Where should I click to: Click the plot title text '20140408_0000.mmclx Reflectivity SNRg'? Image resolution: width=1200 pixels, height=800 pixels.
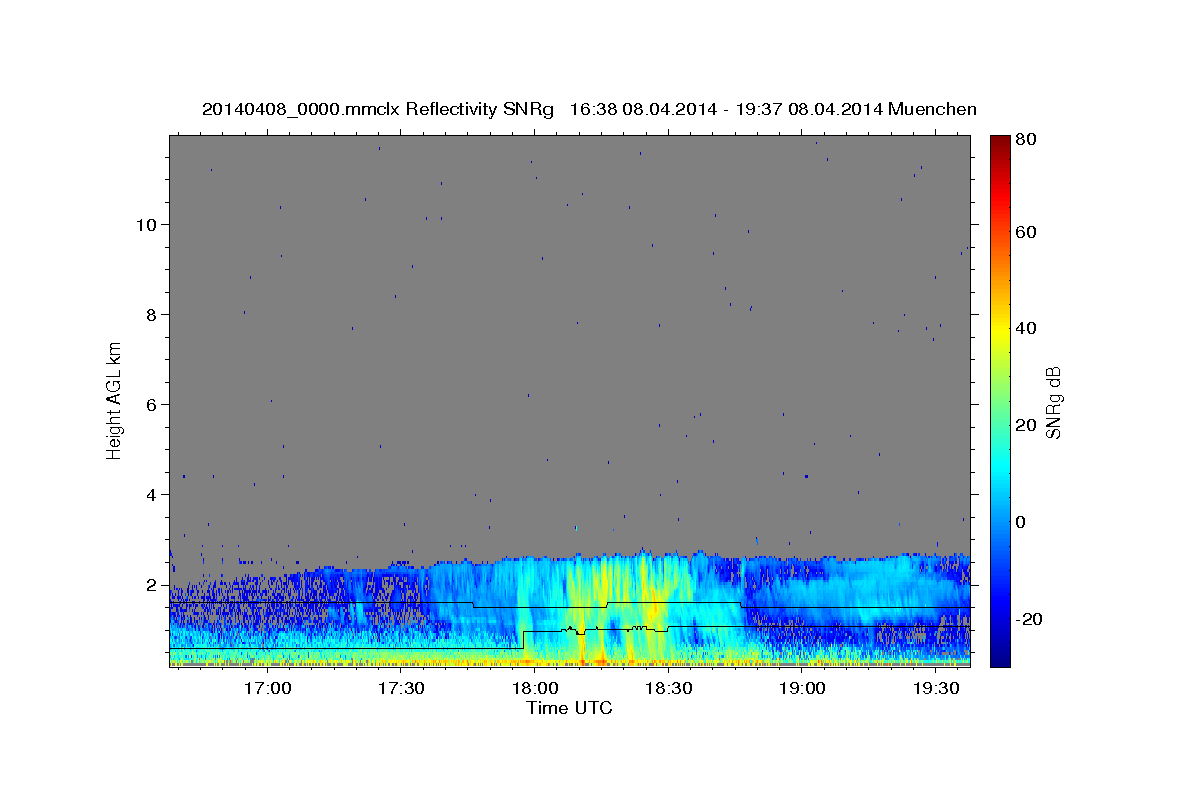click(377, 109)
